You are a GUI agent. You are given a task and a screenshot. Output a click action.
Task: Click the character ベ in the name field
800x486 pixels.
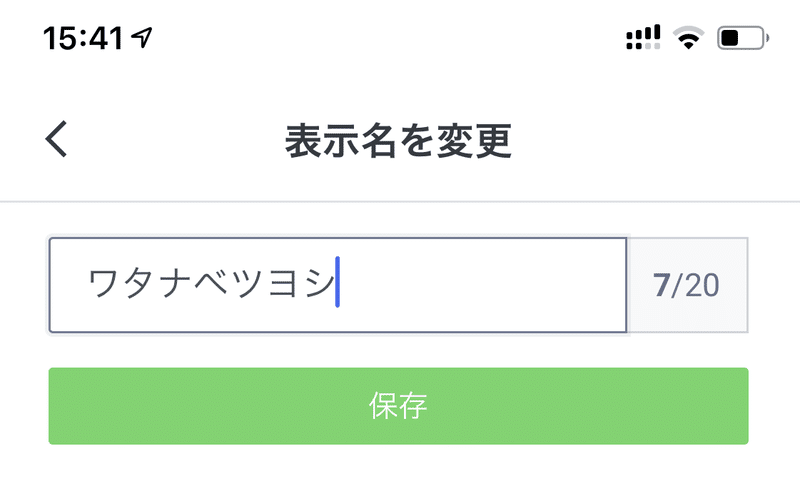[x=211, y=285]
